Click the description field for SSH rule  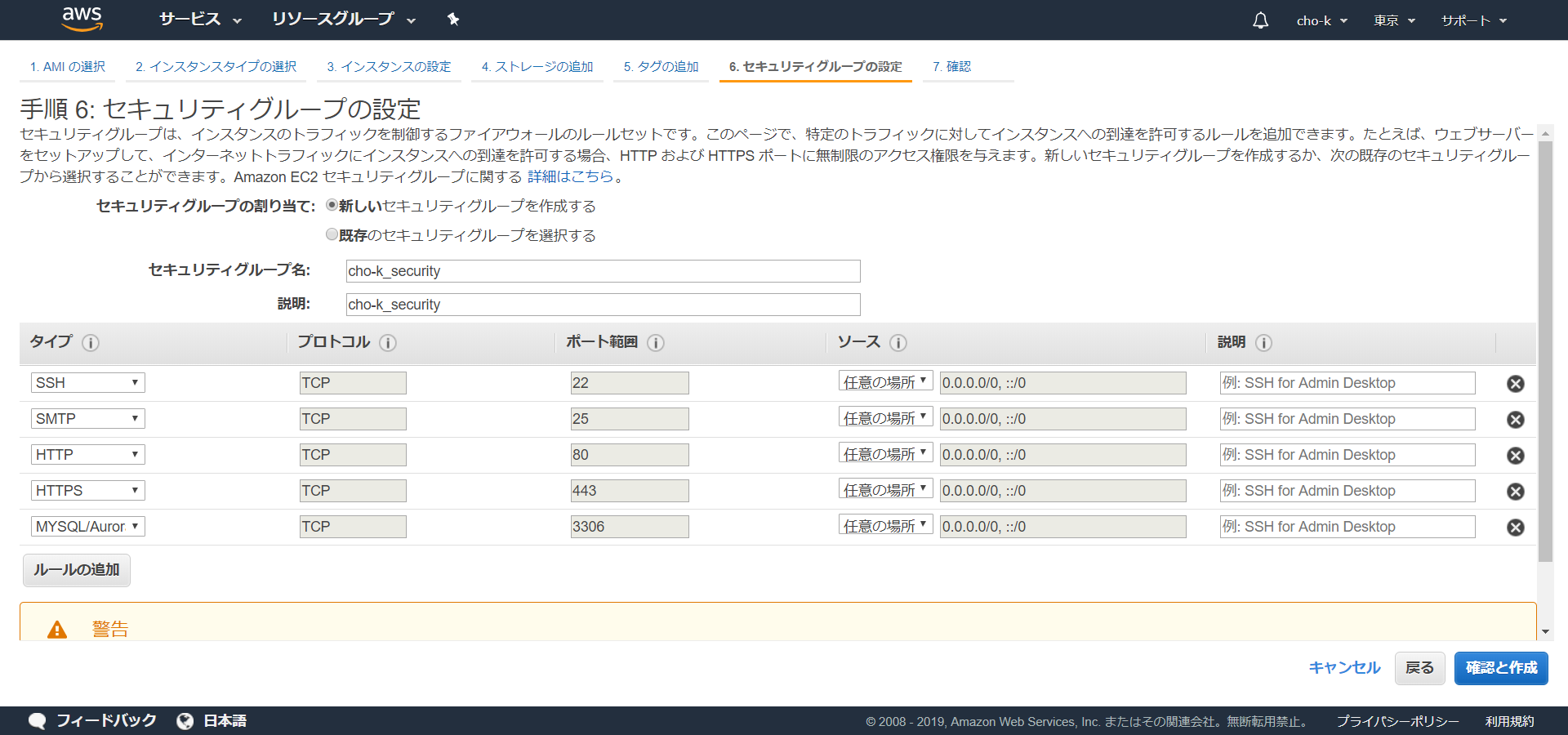coord(1347,383)
